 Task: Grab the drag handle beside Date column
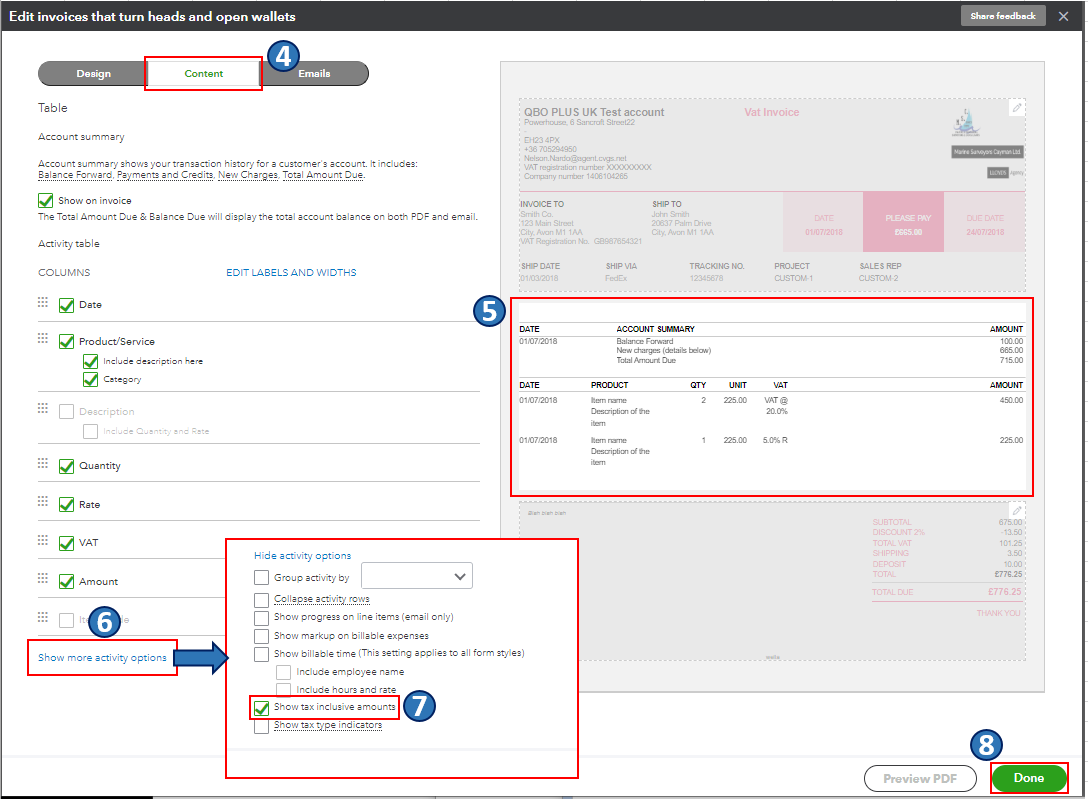(43, 303)
